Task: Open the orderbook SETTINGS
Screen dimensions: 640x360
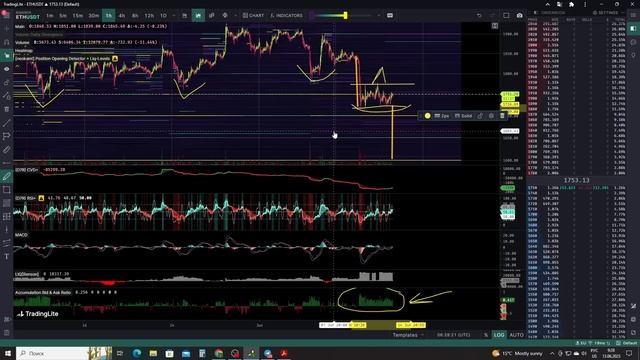Action: click(x=605, y=13)
